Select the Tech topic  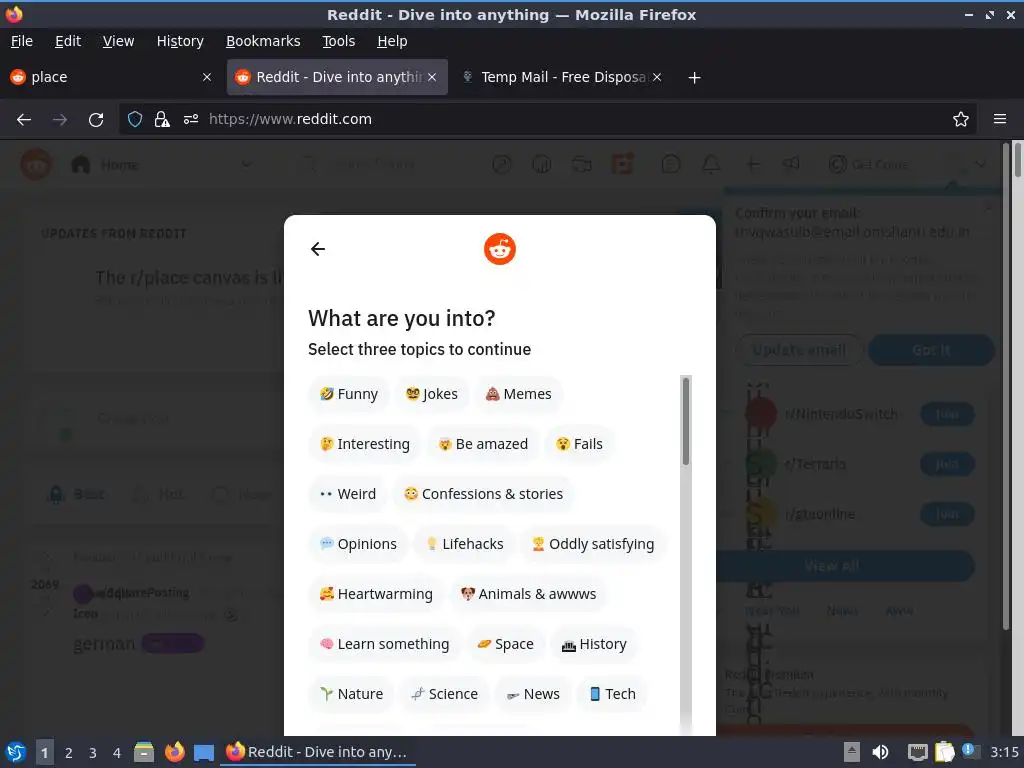(x=612, y=694)
